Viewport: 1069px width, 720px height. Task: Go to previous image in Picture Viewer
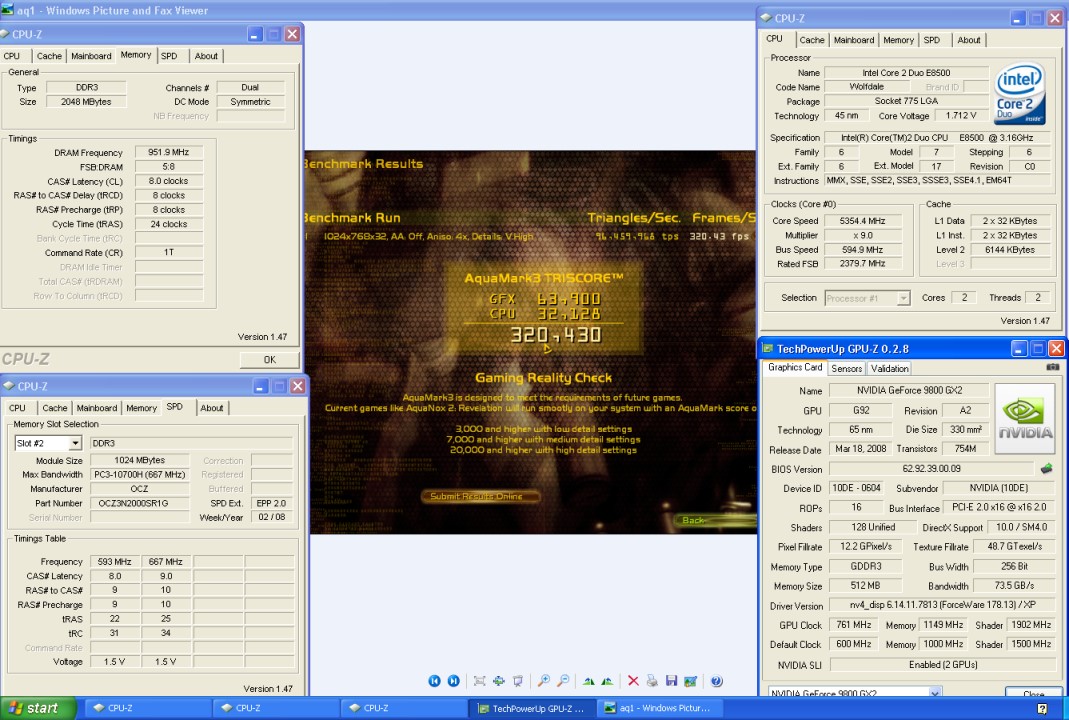tap(434, 680)
